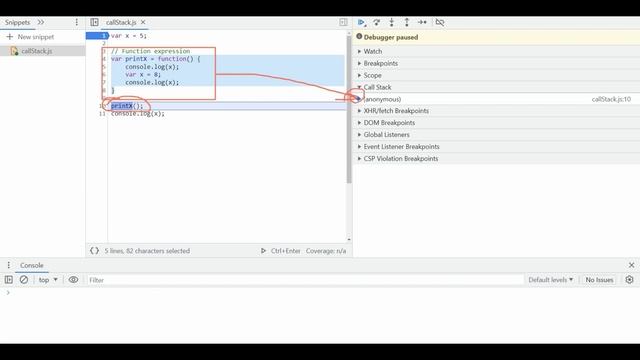Image resolution: width=640 pixels, height=360 pixels.
Task: Click the Step button in debugger toolbar
Action: point(422,22)
